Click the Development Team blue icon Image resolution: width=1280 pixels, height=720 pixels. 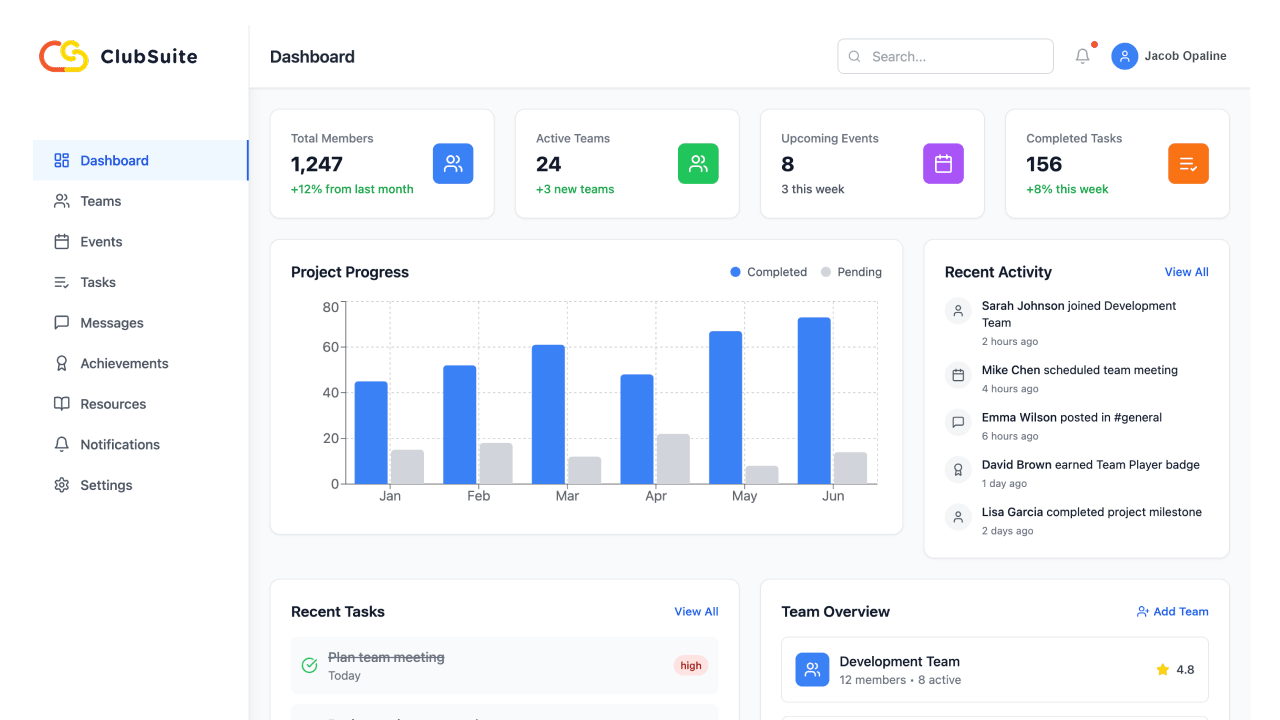pos(812,670)
